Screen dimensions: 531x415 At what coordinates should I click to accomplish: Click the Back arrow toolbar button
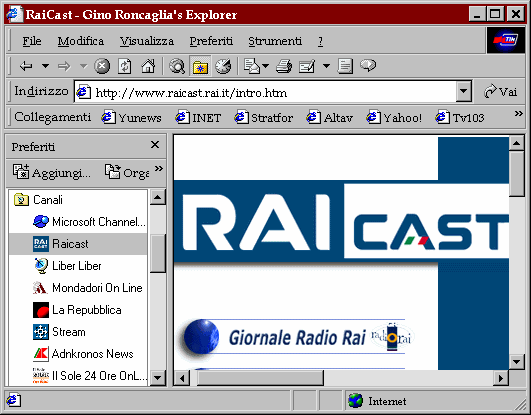[26, 66]
